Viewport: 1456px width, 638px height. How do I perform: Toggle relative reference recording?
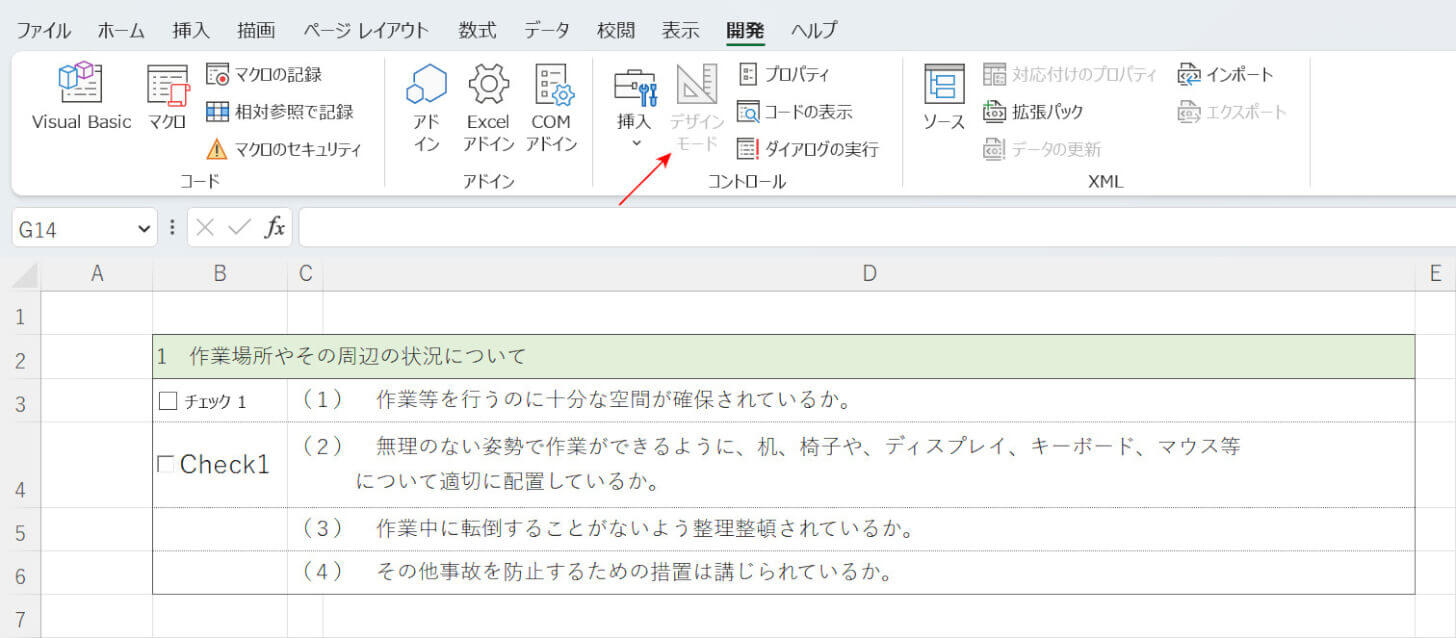(x=280, y=112)
